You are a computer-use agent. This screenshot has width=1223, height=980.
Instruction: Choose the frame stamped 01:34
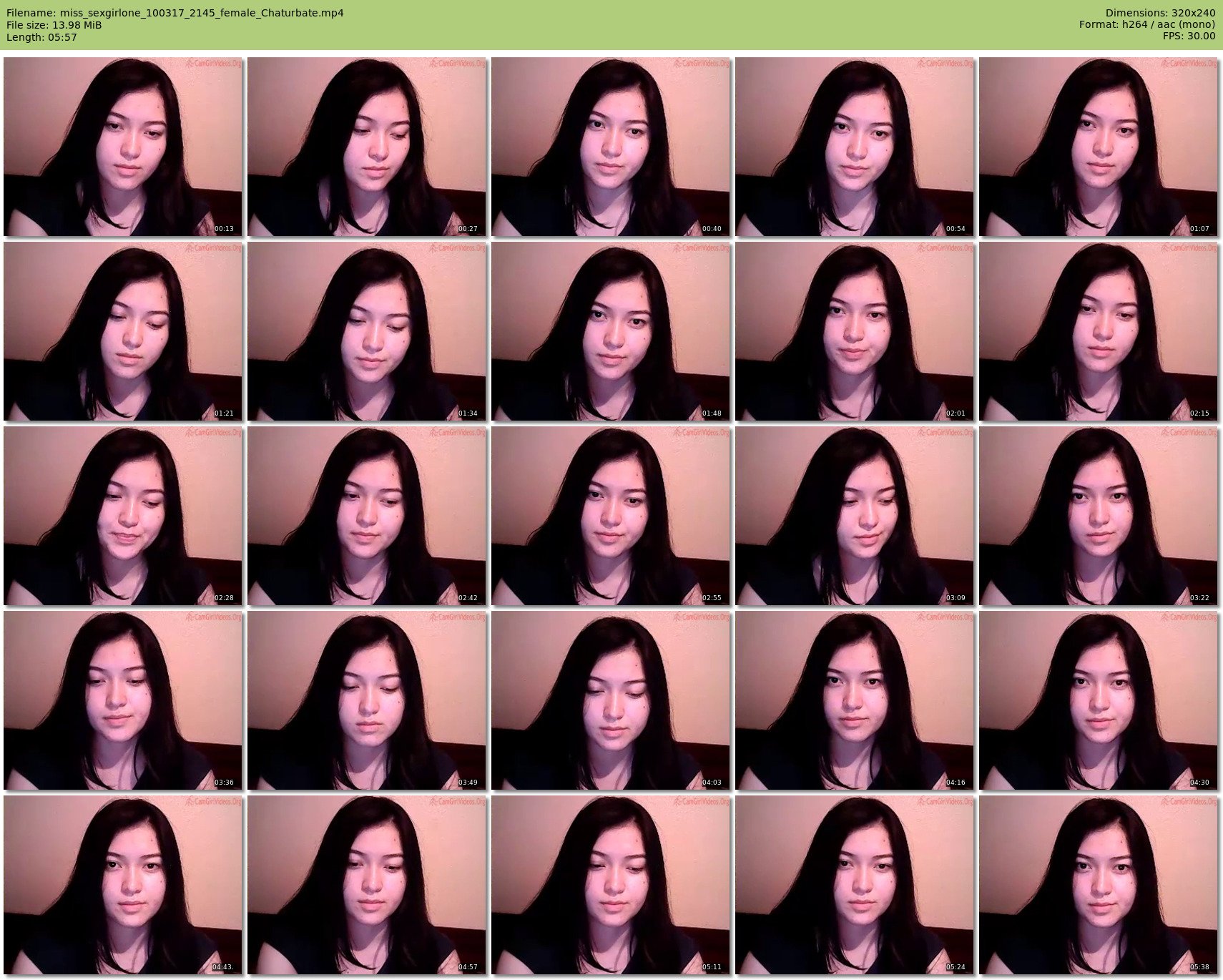click(x=367, y=331)
